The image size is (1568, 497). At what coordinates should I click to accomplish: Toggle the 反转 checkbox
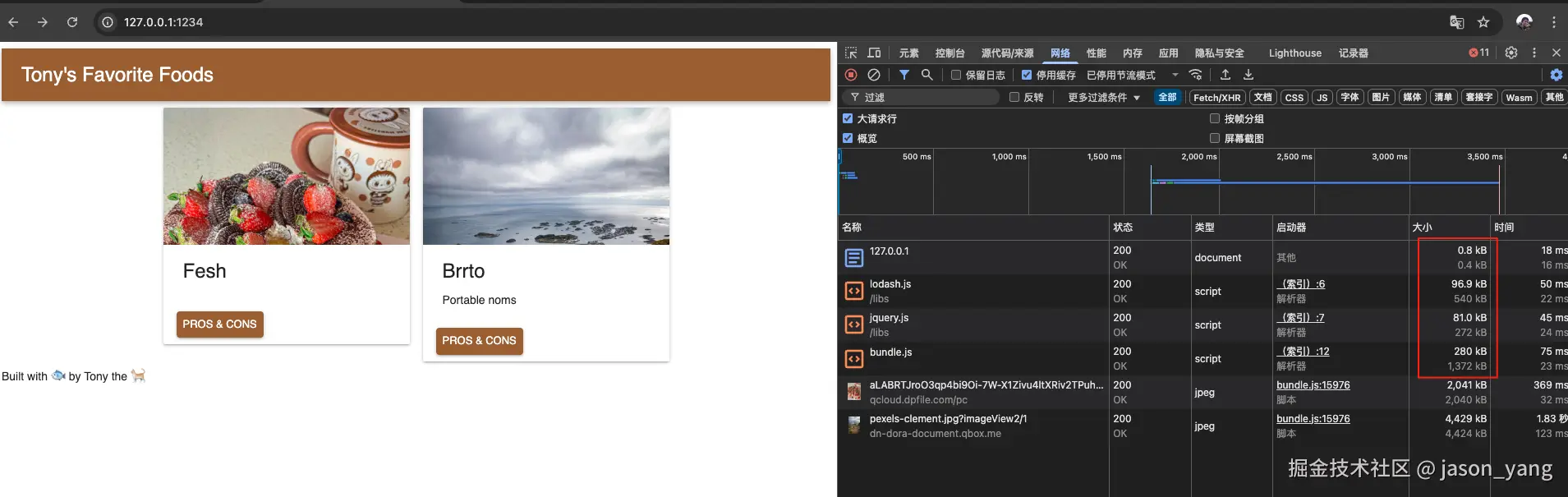[1014, 97]
